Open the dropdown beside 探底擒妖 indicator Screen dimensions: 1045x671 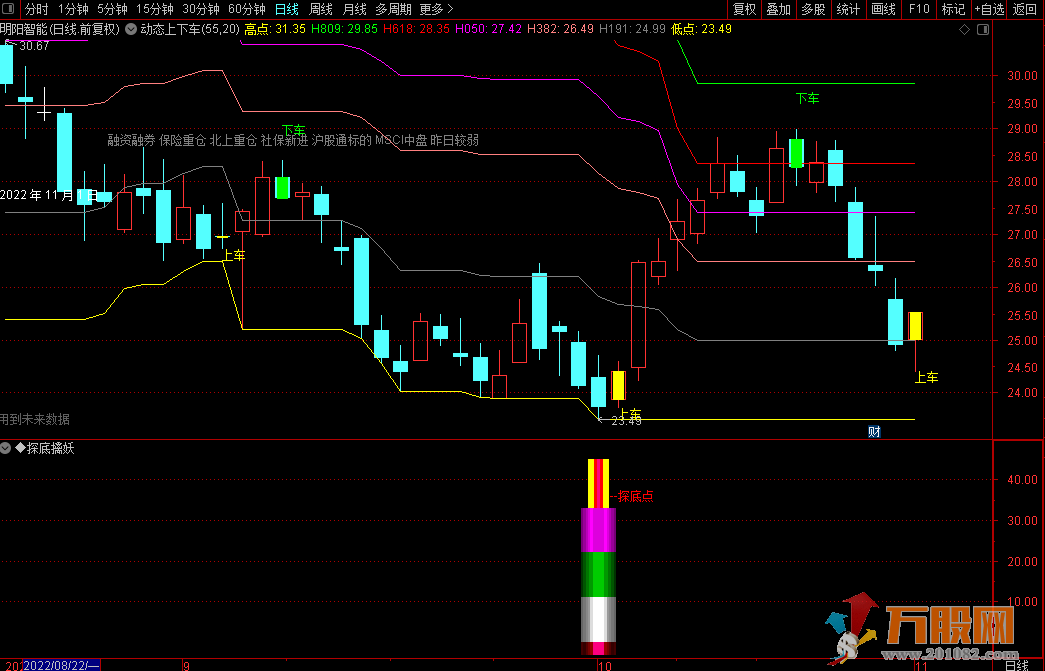pos(6,448)
